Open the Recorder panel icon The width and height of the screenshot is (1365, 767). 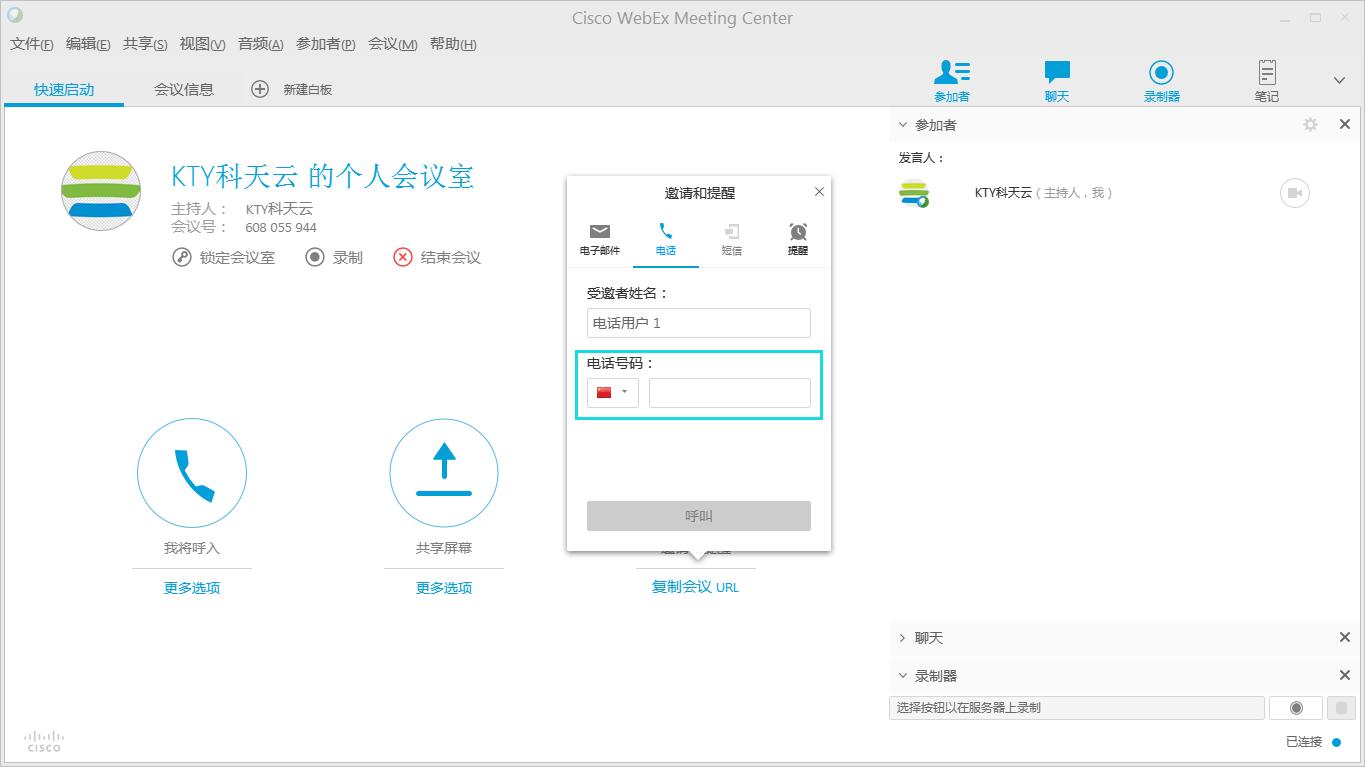click(1162, 81)
